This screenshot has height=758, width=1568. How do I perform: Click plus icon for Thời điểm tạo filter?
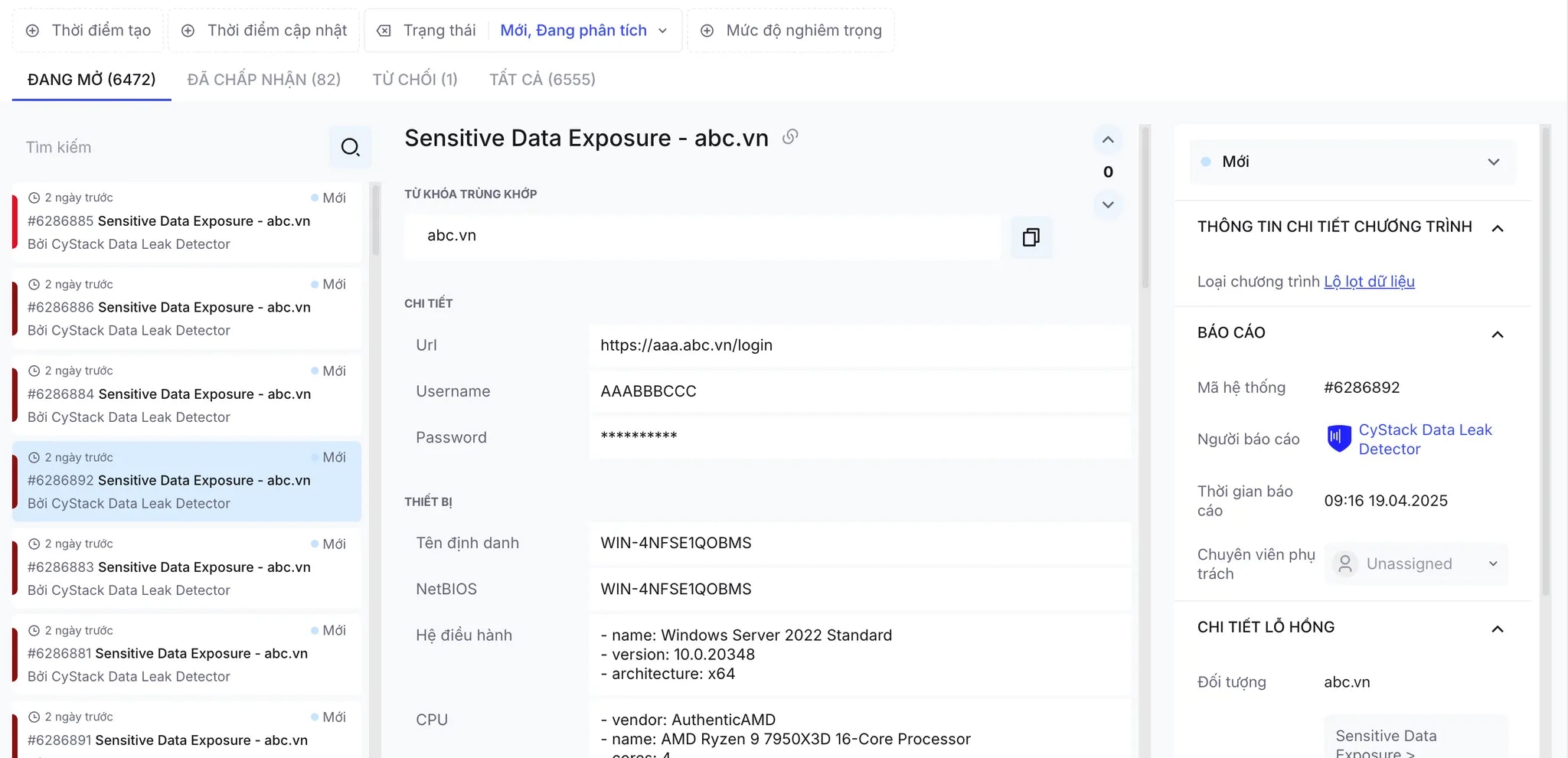click(32, 31)
